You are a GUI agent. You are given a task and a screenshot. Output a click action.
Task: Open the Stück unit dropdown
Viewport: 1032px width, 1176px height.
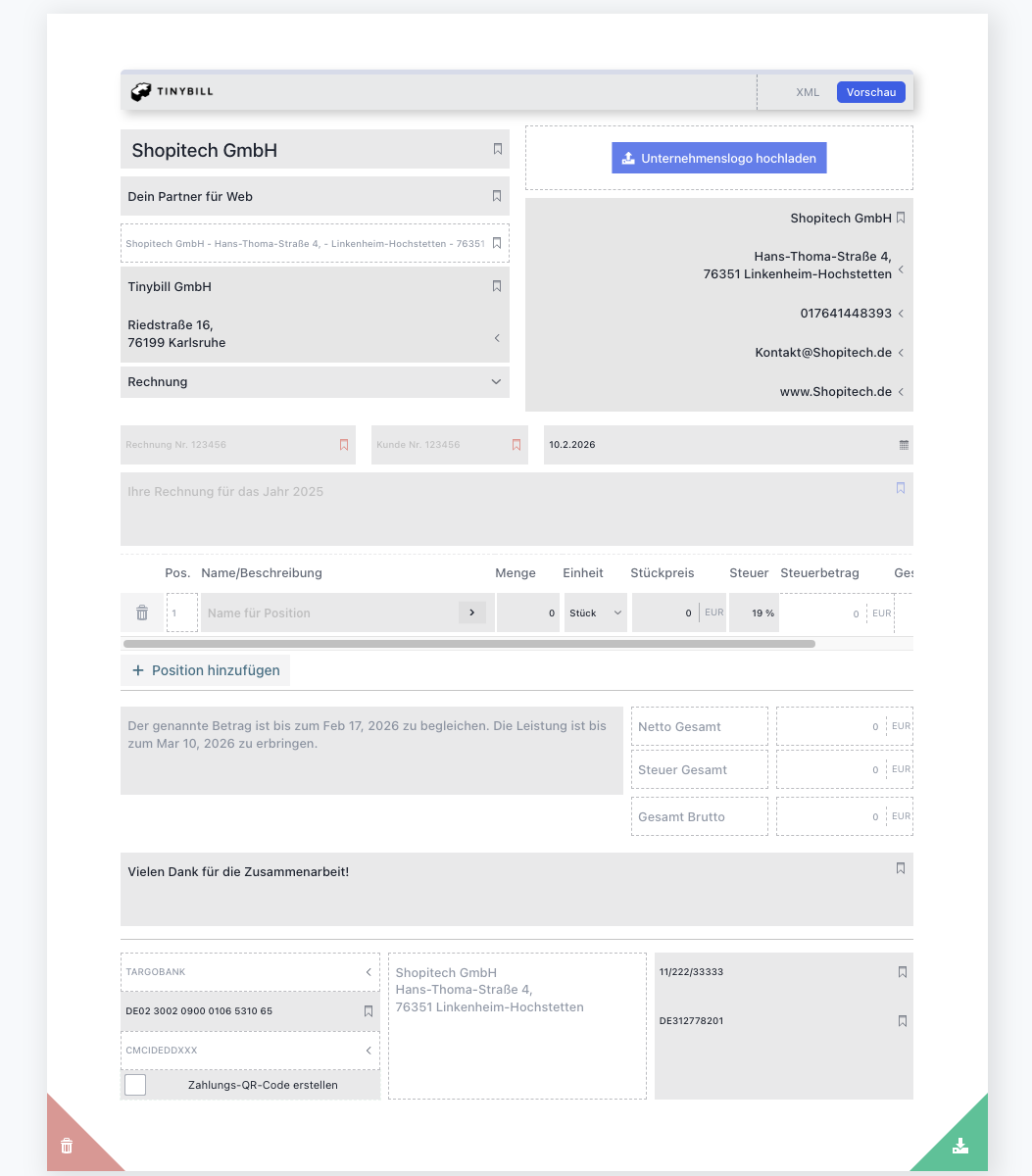[595, 612]
